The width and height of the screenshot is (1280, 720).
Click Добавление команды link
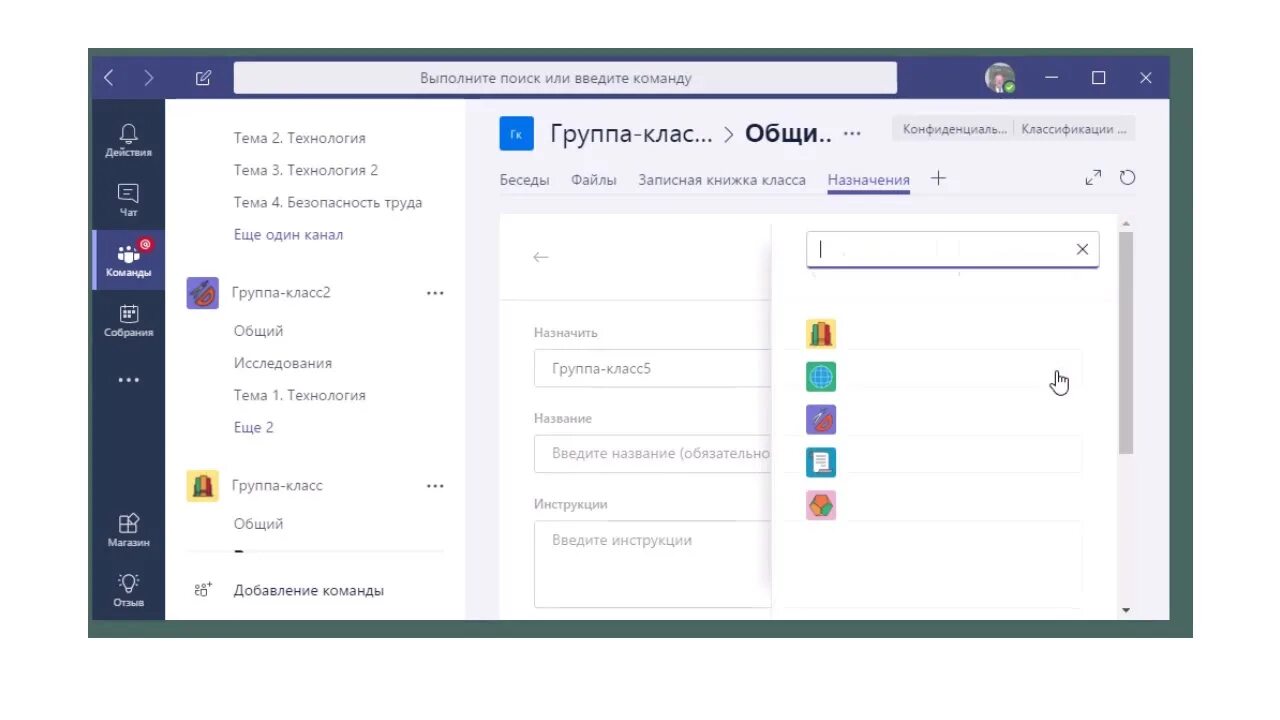pyautogui.click(x=309, y=590)
